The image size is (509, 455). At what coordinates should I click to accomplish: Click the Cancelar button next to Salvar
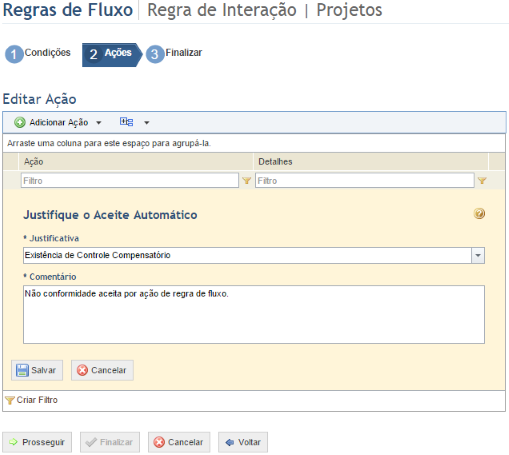(x=102, y=370)
